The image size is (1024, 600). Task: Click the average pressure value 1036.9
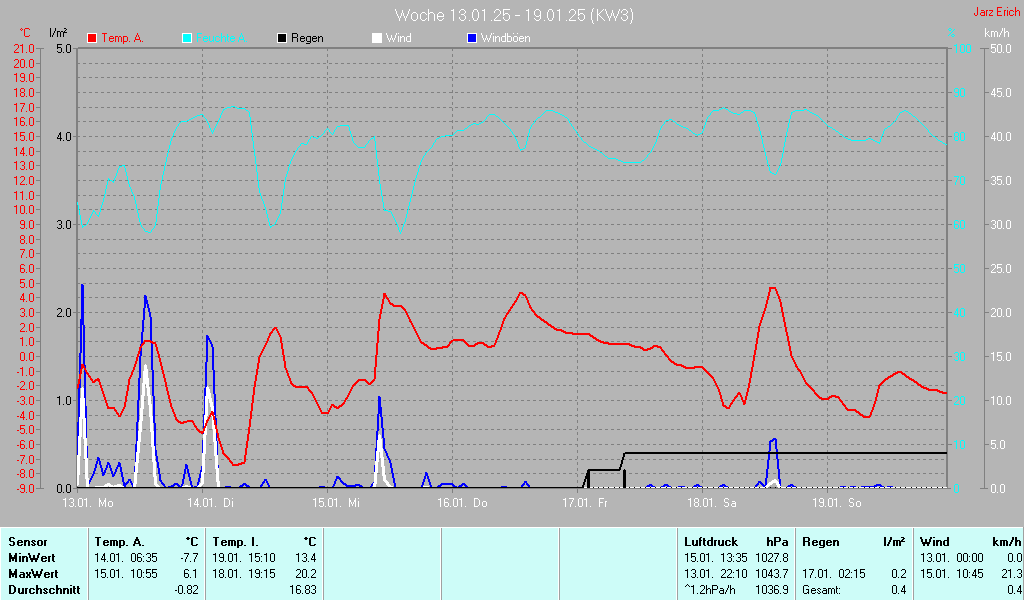pos(772,590)
